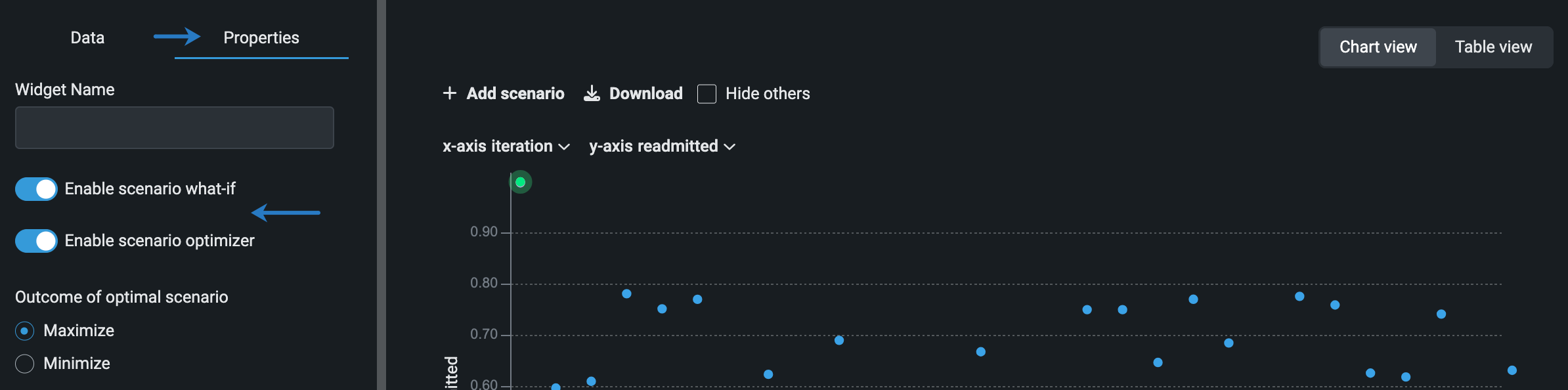
Task: Disable the Enable scenario optimizer switch
Action: 37,241
